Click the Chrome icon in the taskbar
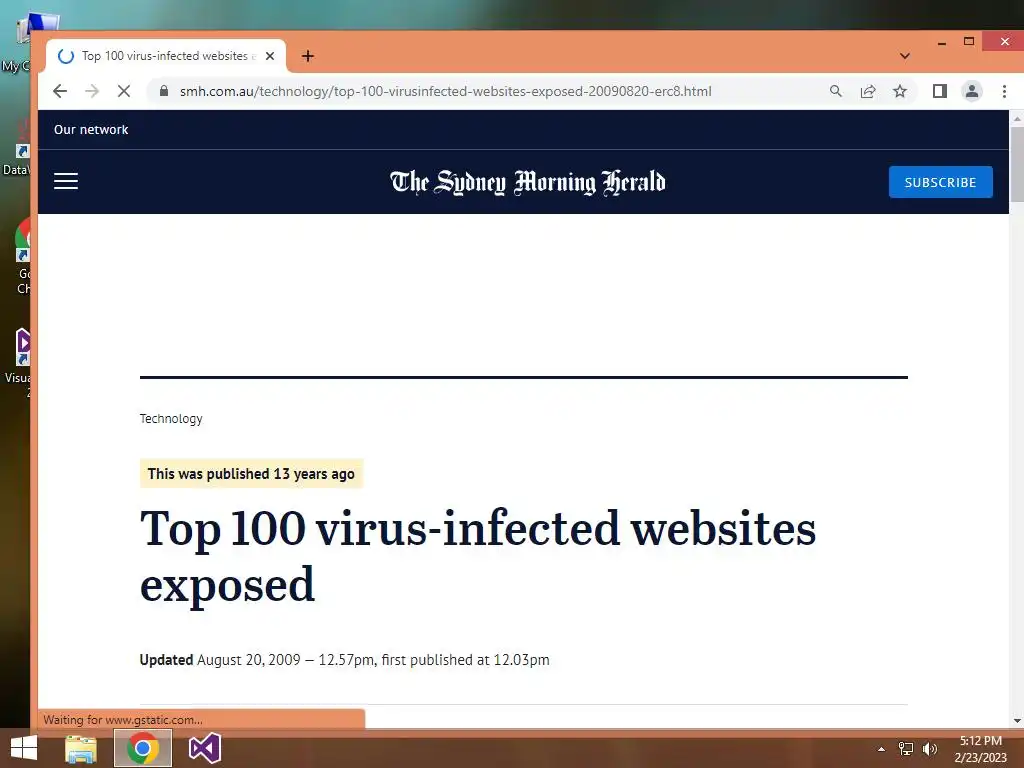Viewport: 1024px width, 768px height. pos(142,748)
